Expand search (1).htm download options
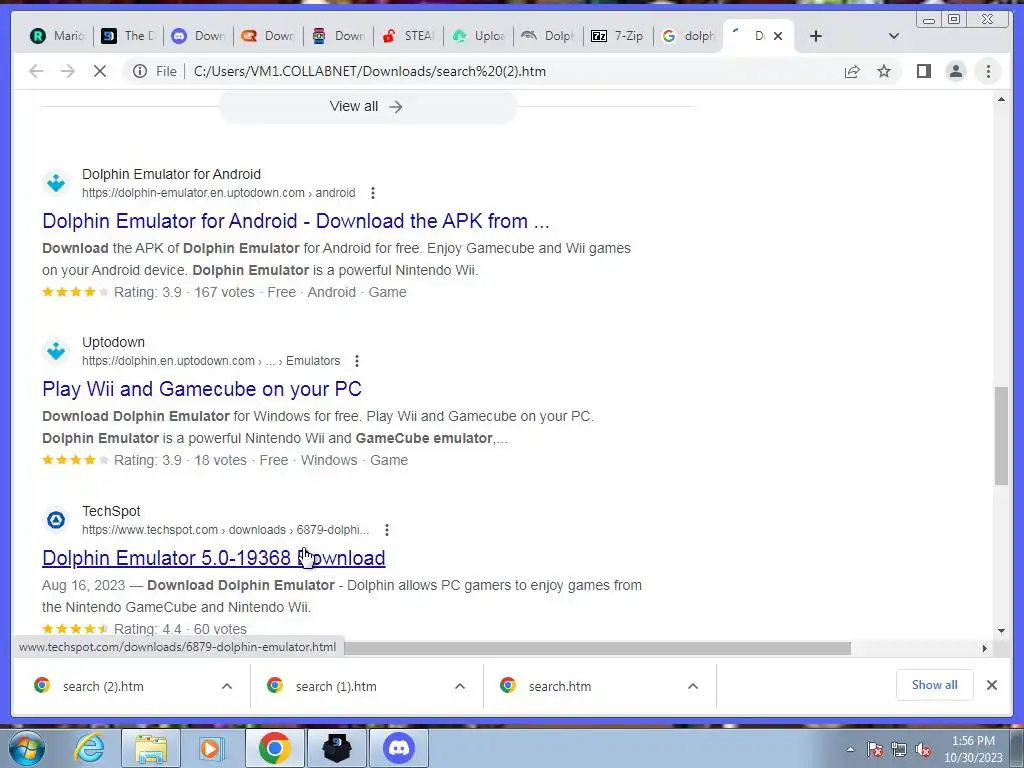Screen dimensions: 1024x768 tap(460, 686)
